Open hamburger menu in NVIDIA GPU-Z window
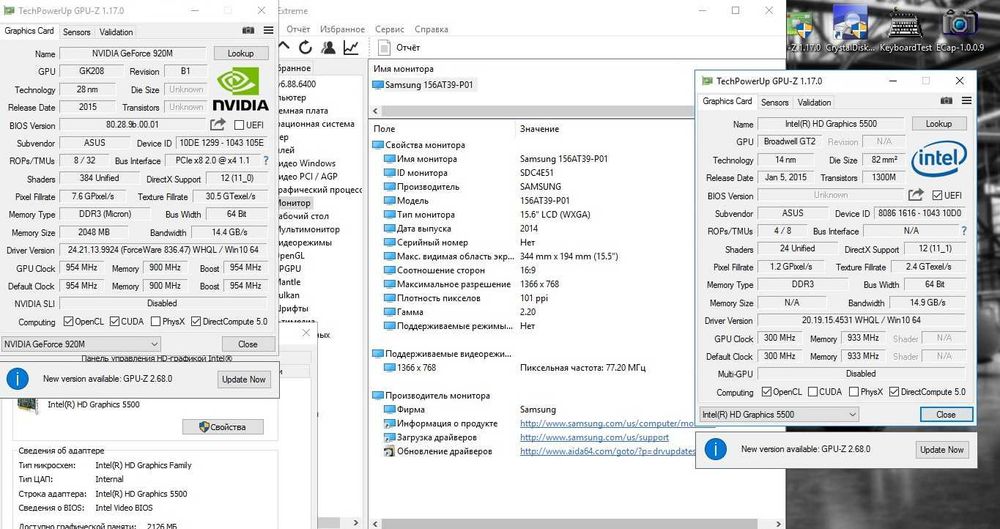This screenshot has width=1000, height=529. [268, 31]
